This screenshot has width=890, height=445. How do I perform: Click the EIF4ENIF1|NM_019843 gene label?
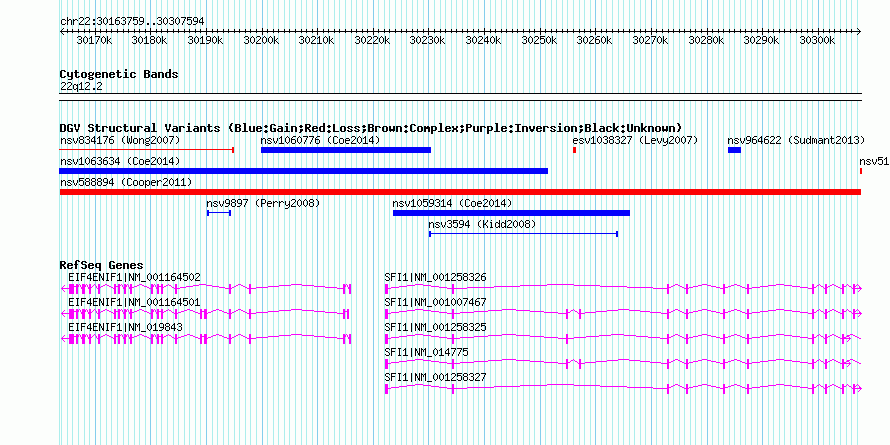coord(126,327)
